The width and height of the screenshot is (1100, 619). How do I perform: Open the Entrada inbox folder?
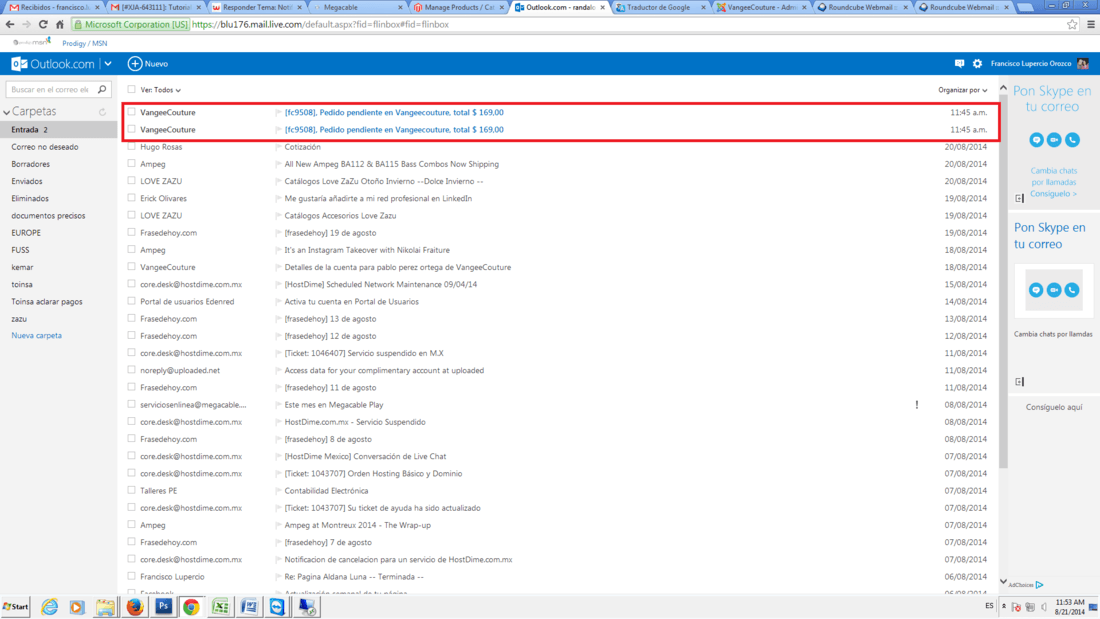point(58,130)
